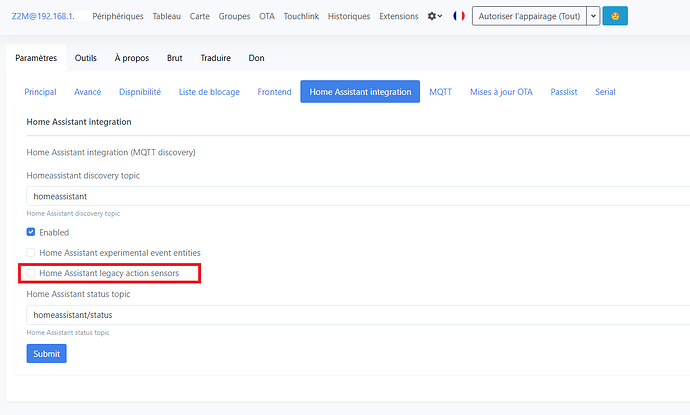Image resolution: width=690 pixels, height=415 pixels.
Task: Select Home Assistant integration sub-tab
Action: [360, 92]
